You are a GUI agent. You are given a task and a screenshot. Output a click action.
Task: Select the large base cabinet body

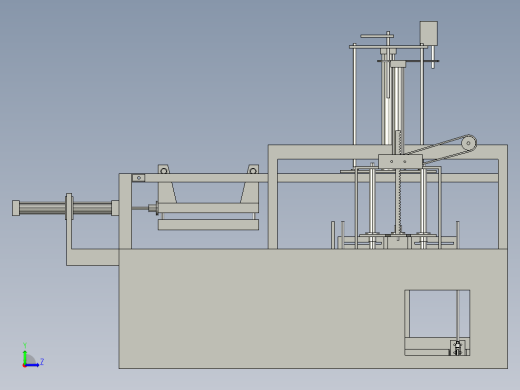tap(313, 309)
